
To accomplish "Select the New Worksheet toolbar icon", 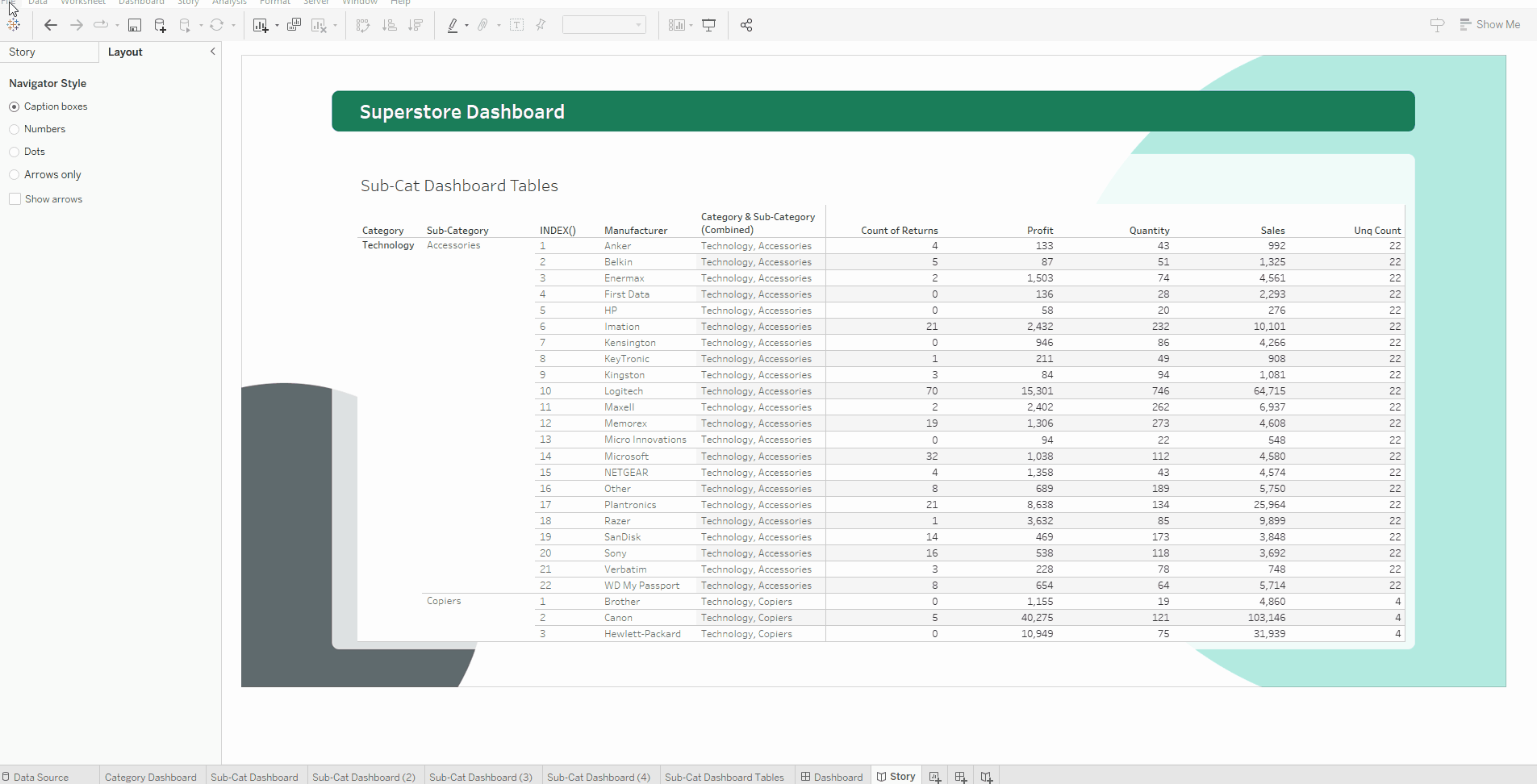I will [x=260, y=25].
